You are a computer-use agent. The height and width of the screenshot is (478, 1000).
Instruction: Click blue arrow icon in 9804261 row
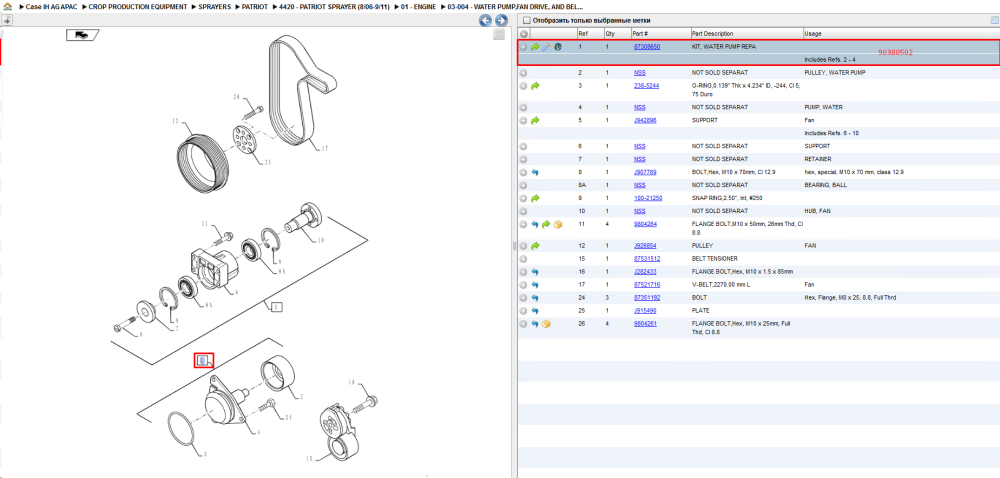click(x=535, y=324)
